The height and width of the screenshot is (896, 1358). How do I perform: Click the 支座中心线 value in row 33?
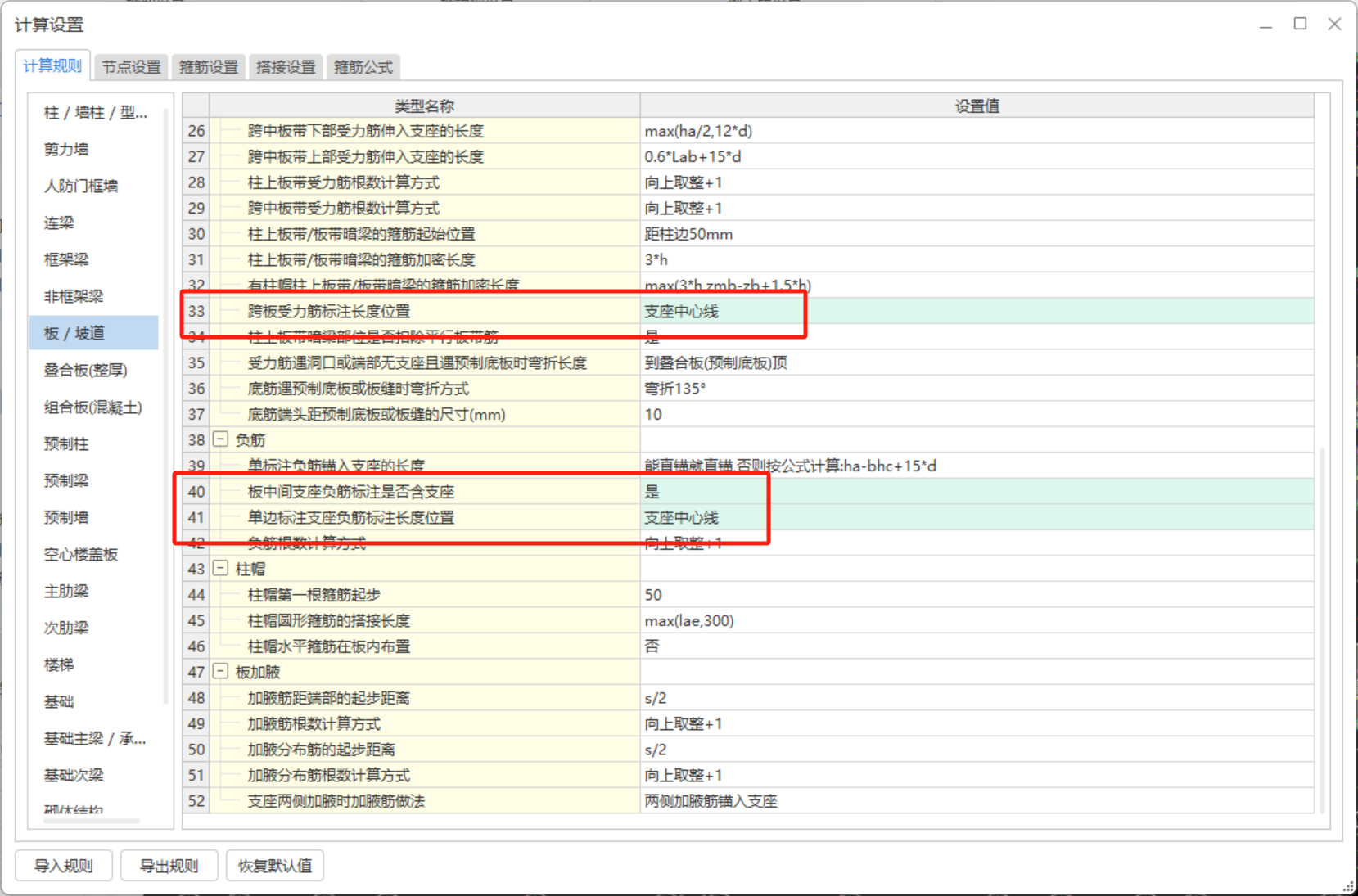977,311
